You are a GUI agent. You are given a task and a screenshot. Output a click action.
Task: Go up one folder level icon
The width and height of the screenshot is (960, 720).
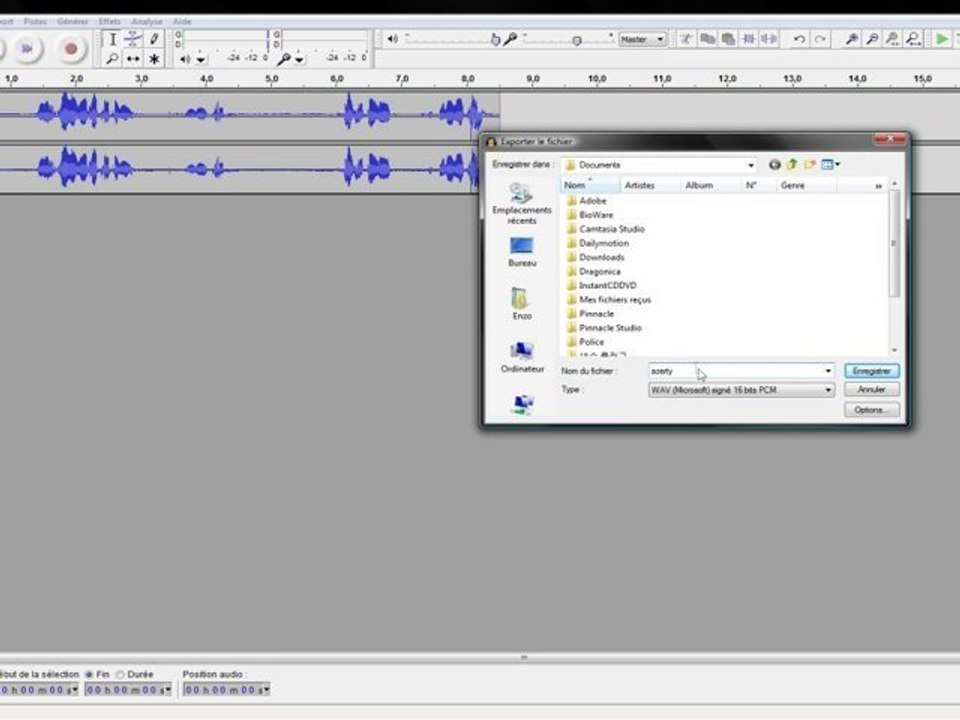(x=792, y=164)
